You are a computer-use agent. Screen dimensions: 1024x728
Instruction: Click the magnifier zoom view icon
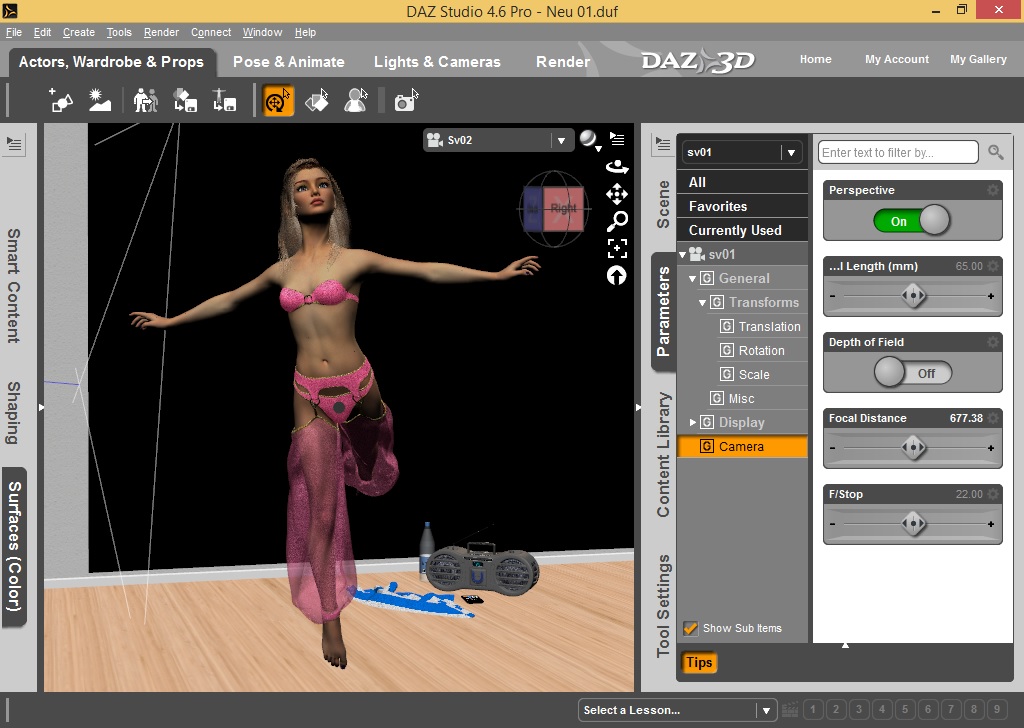(x=617, y=221)
